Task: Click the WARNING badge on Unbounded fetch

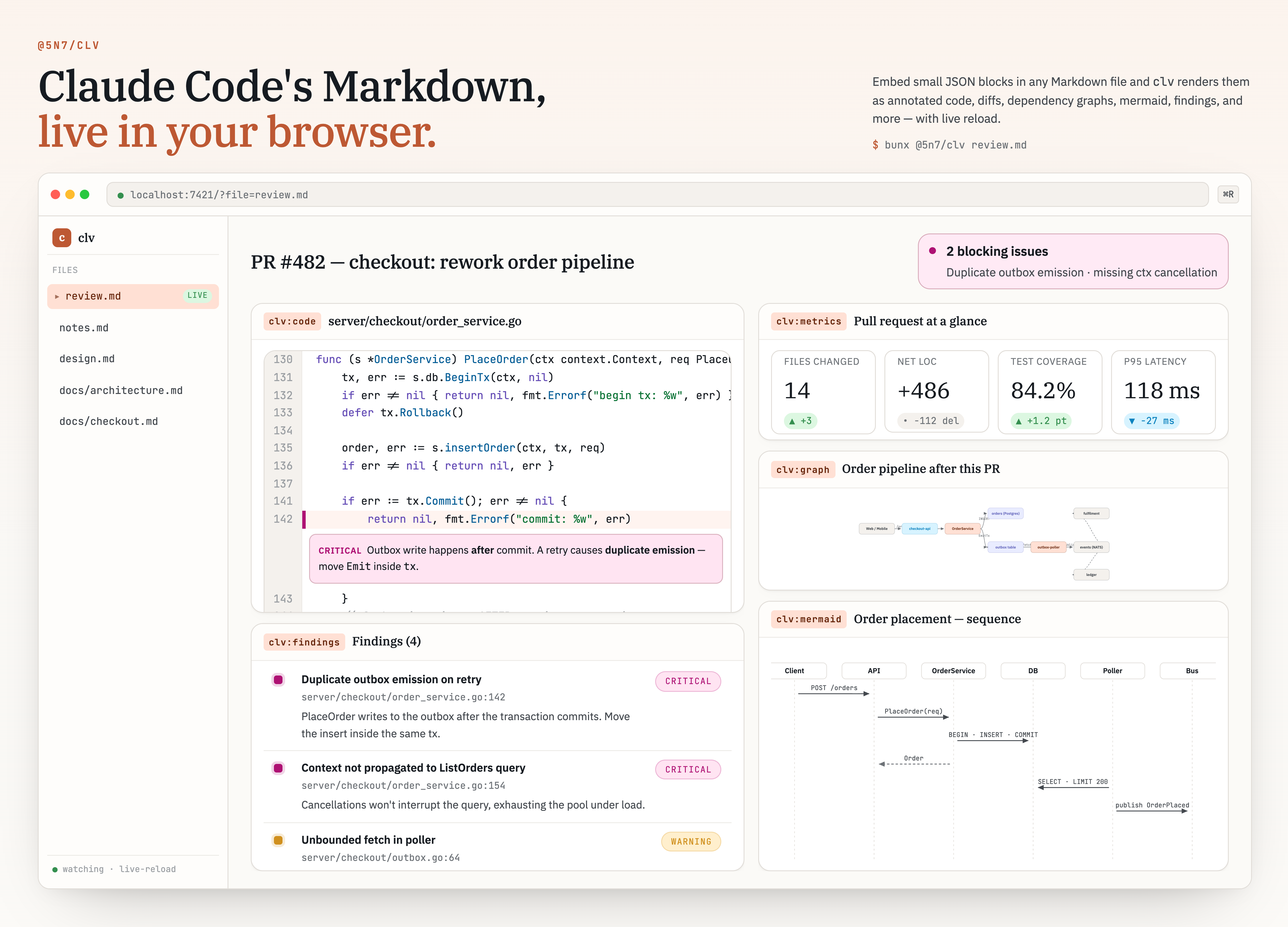Action: click(691, 842)
